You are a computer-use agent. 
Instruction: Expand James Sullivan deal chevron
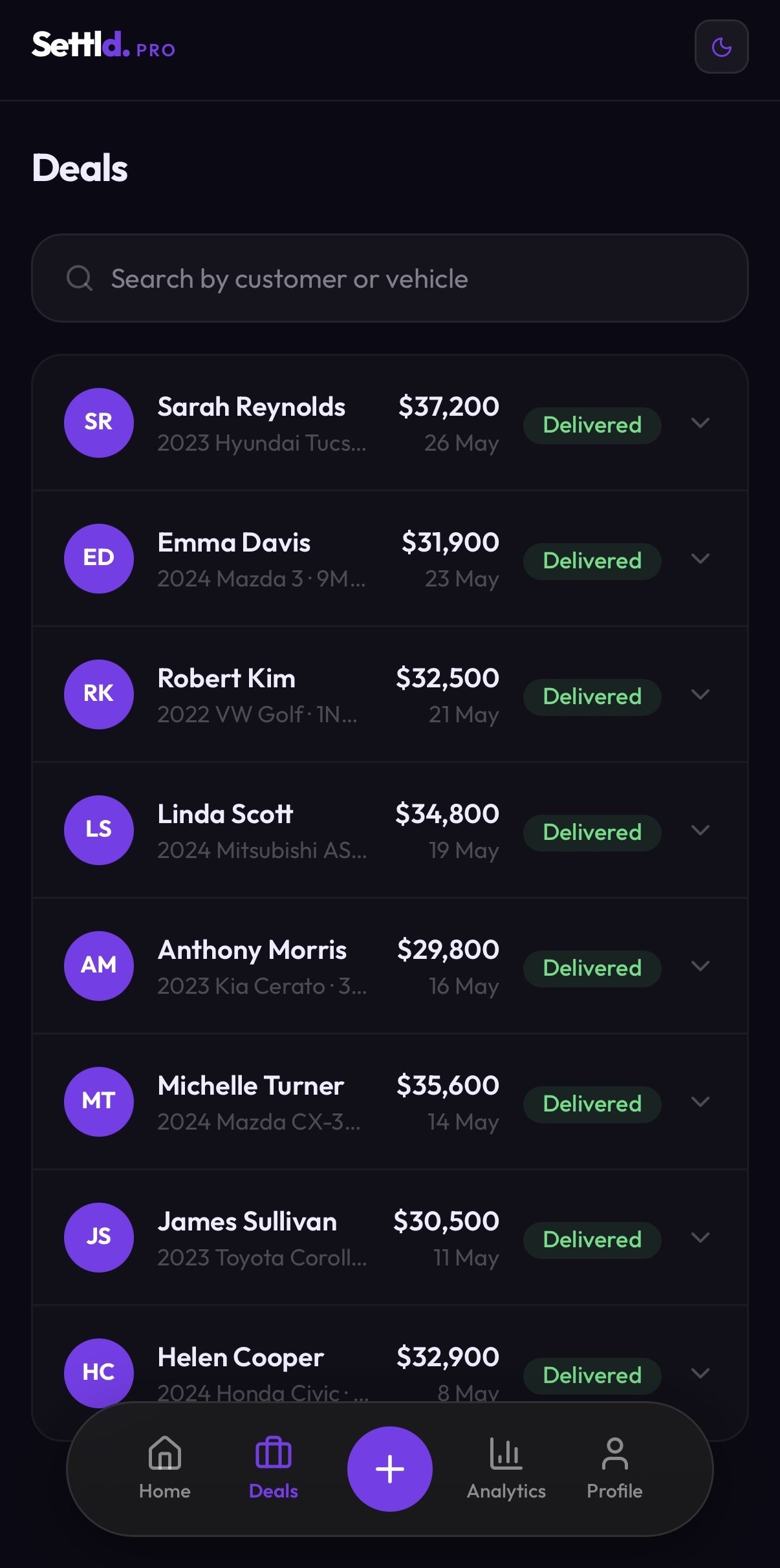700,1238
